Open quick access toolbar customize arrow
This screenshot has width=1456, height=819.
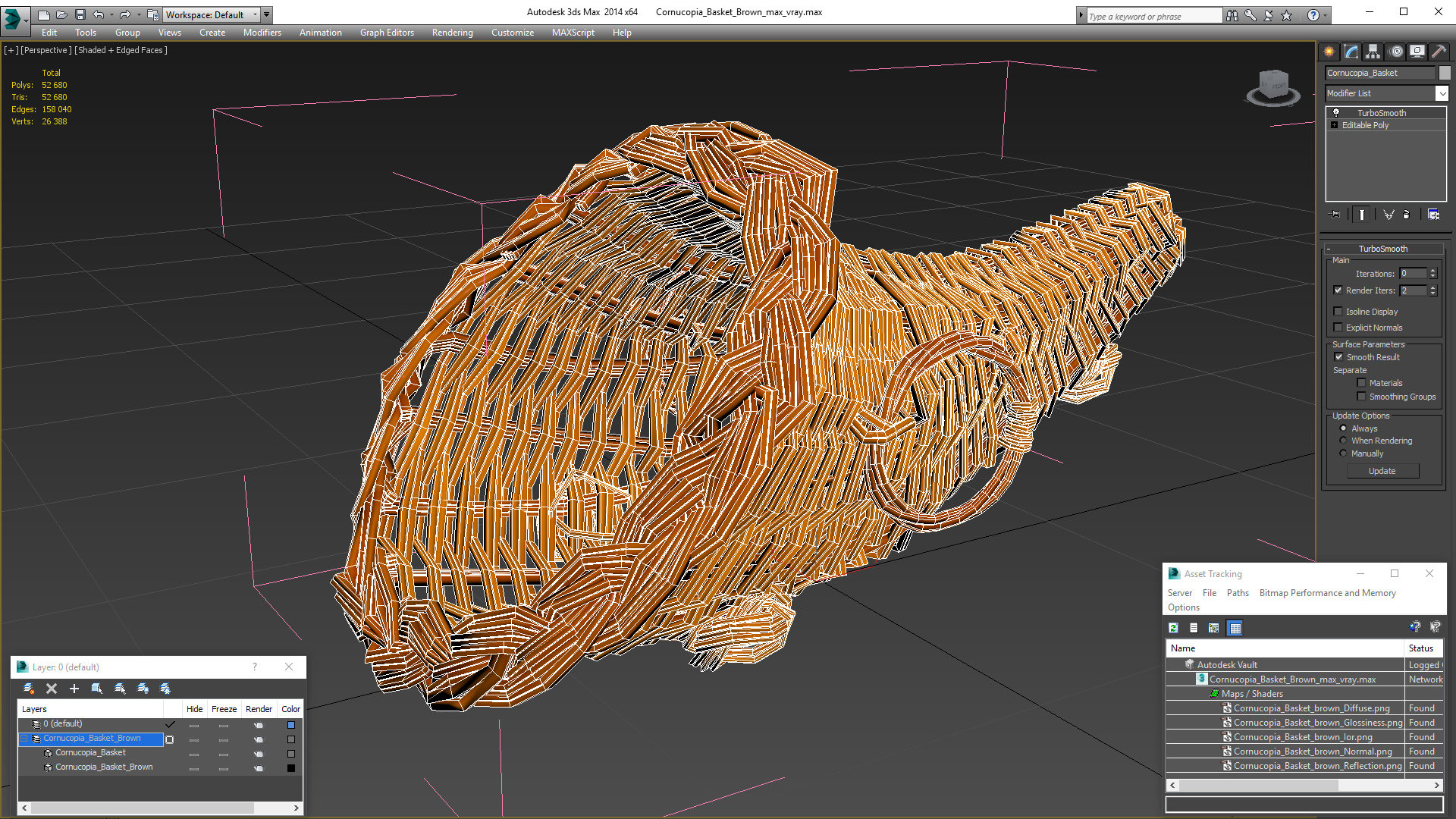click(x=267, y=14)
